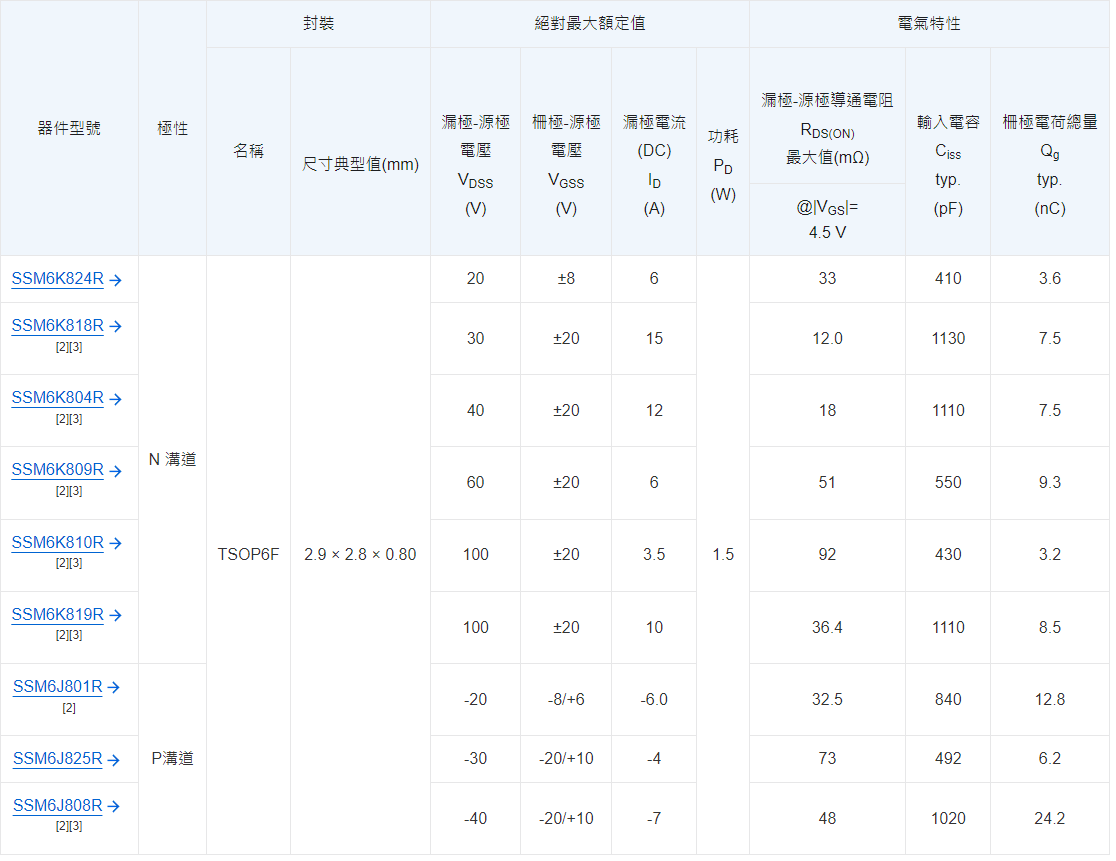
Task: Select the TSOP6F package name cell
Action: click(x=248, y=555)
